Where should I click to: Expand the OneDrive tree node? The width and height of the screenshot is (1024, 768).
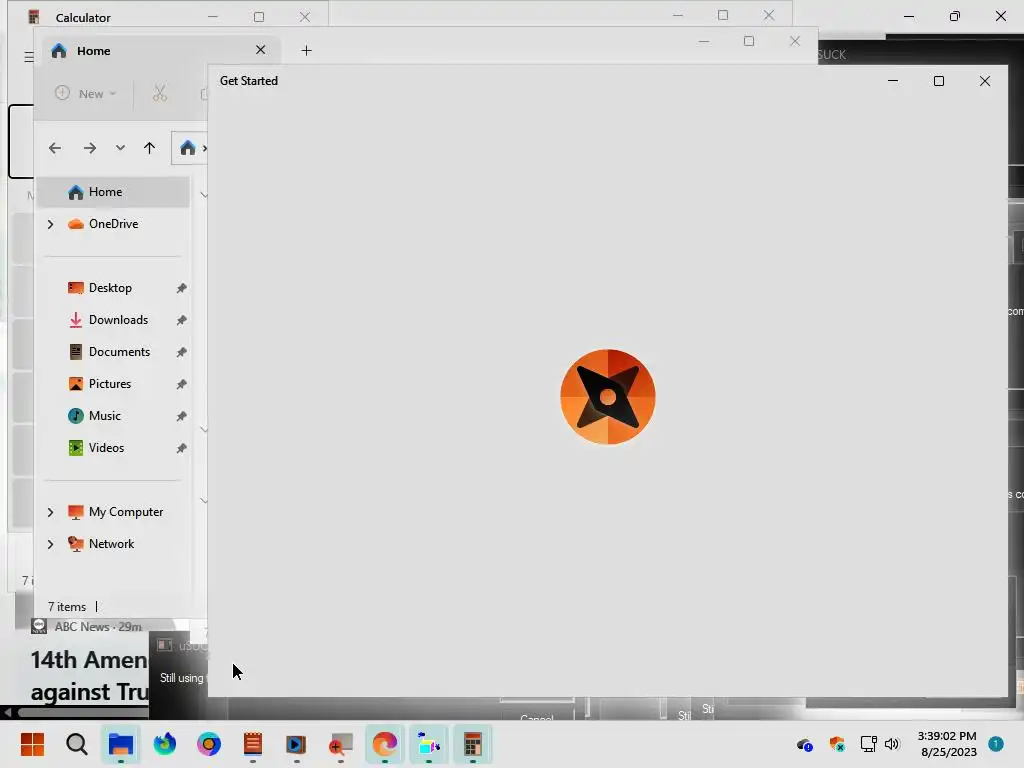point(50,224)
